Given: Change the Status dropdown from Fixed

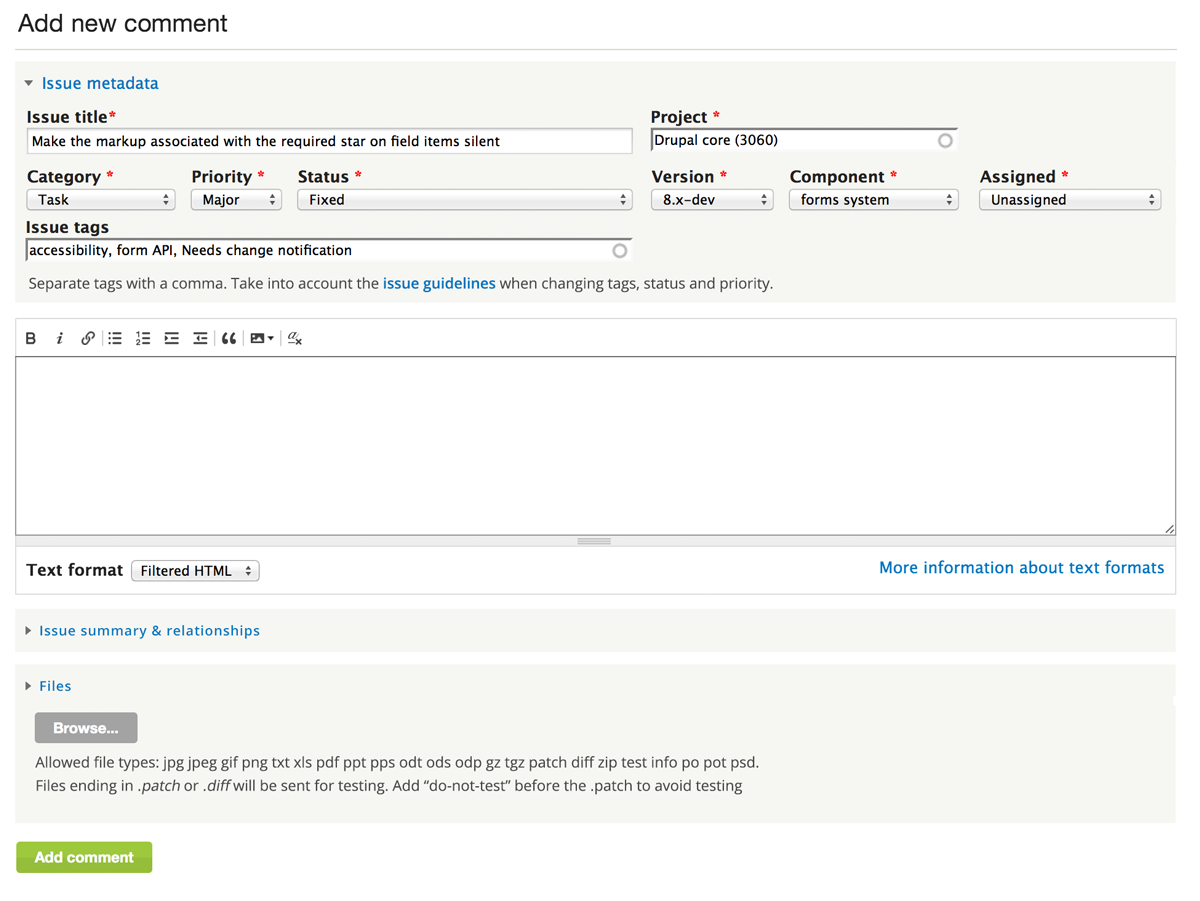Looking at the screenshot, I should click(465, 200).
